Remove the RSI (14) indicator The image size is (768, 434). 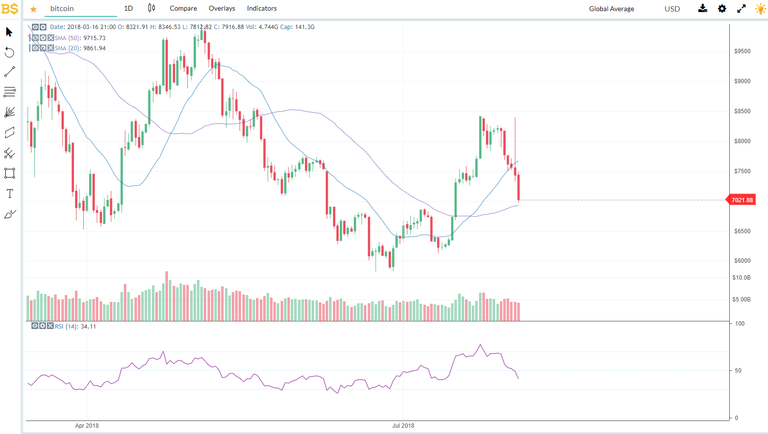pyautogui.click(x=50, y=326)
